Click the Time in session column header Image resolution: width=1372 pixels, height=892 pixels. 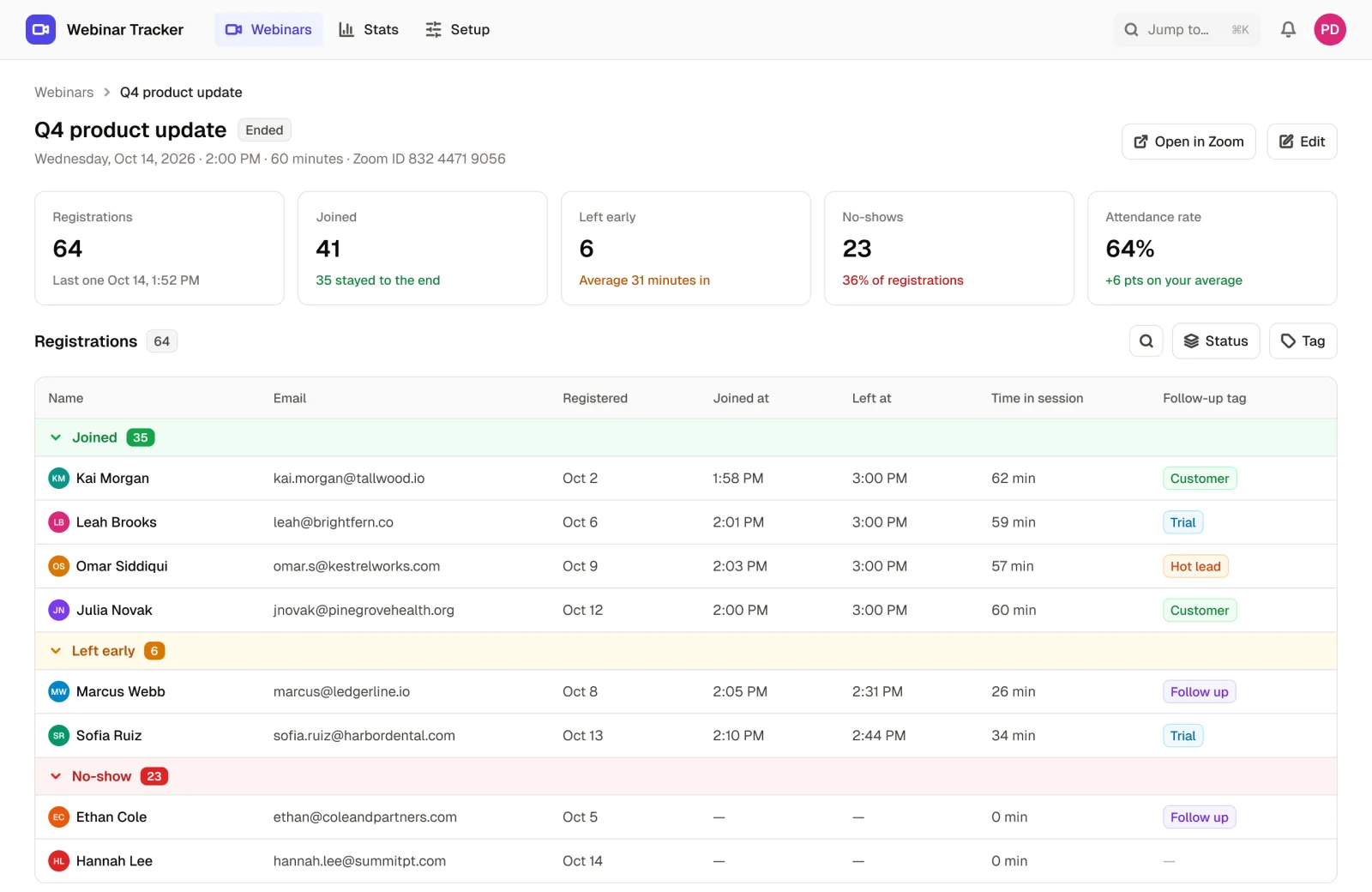click(x=1037, y=398)
